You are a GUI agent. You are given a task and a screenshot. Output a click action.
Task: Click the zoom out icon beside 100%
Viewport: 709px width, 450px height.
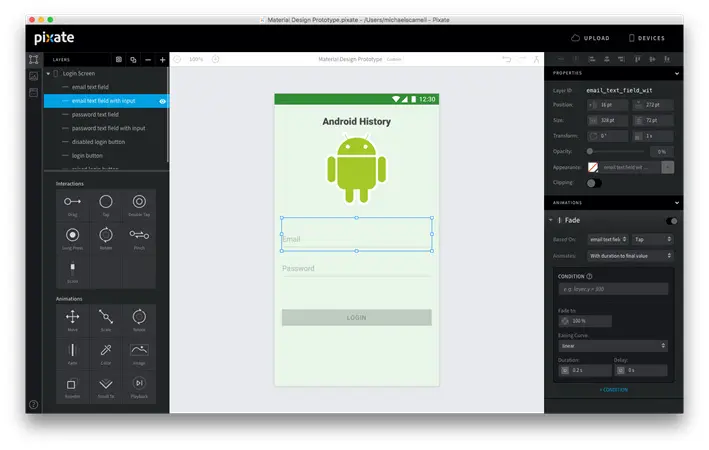pos(177,59)
